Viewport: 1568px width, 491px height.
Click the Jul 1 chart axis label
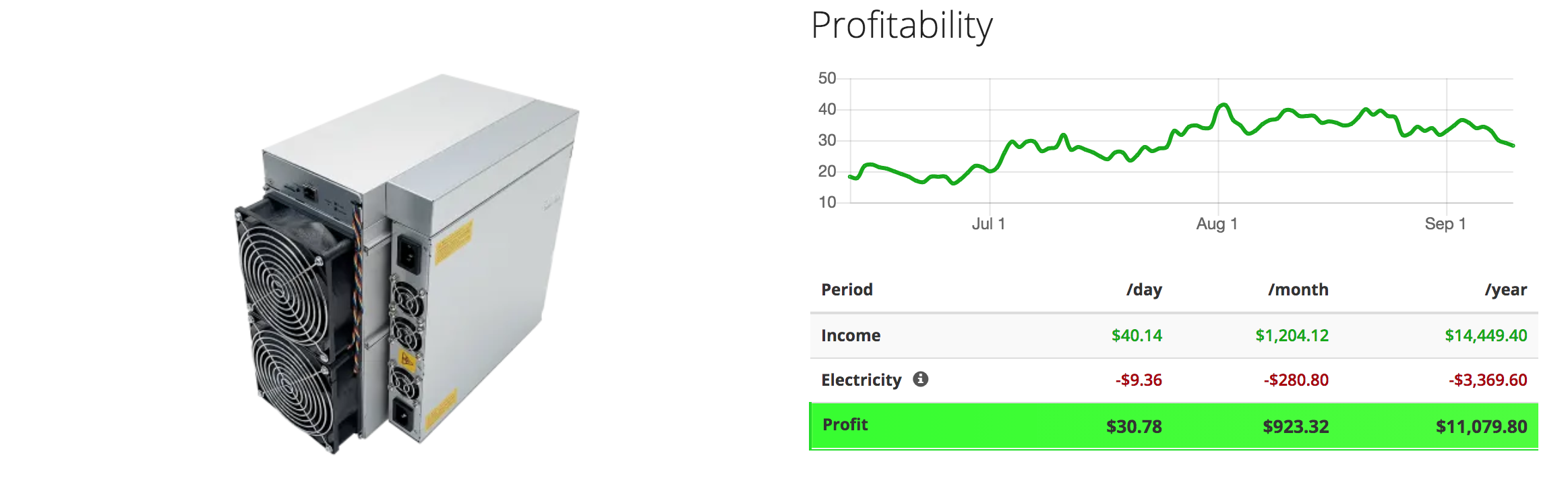tap(988, 224)
